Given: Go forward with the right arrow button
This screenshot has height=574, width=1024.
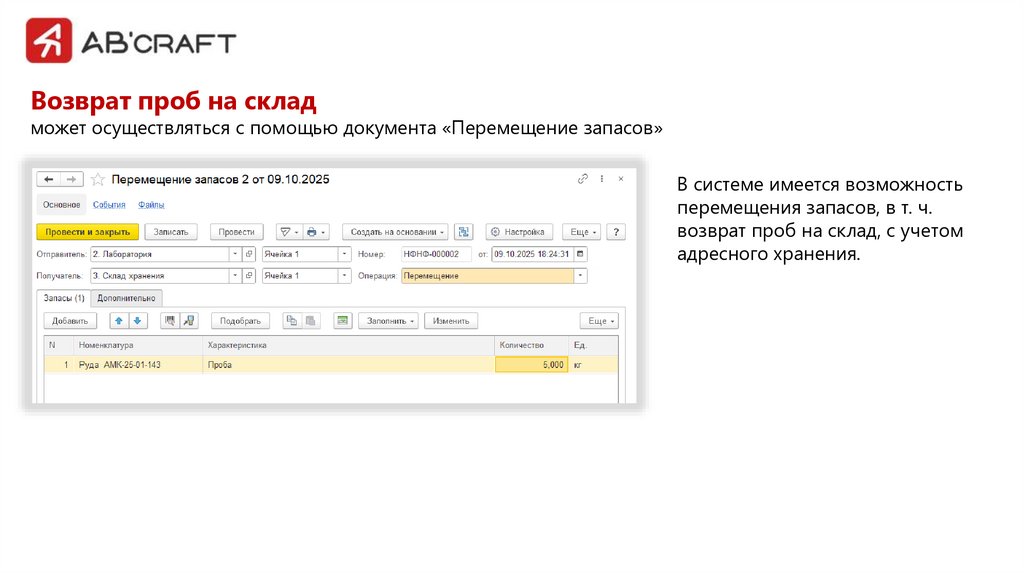Looking at the screenshot, I should click(x=71, y=179).
